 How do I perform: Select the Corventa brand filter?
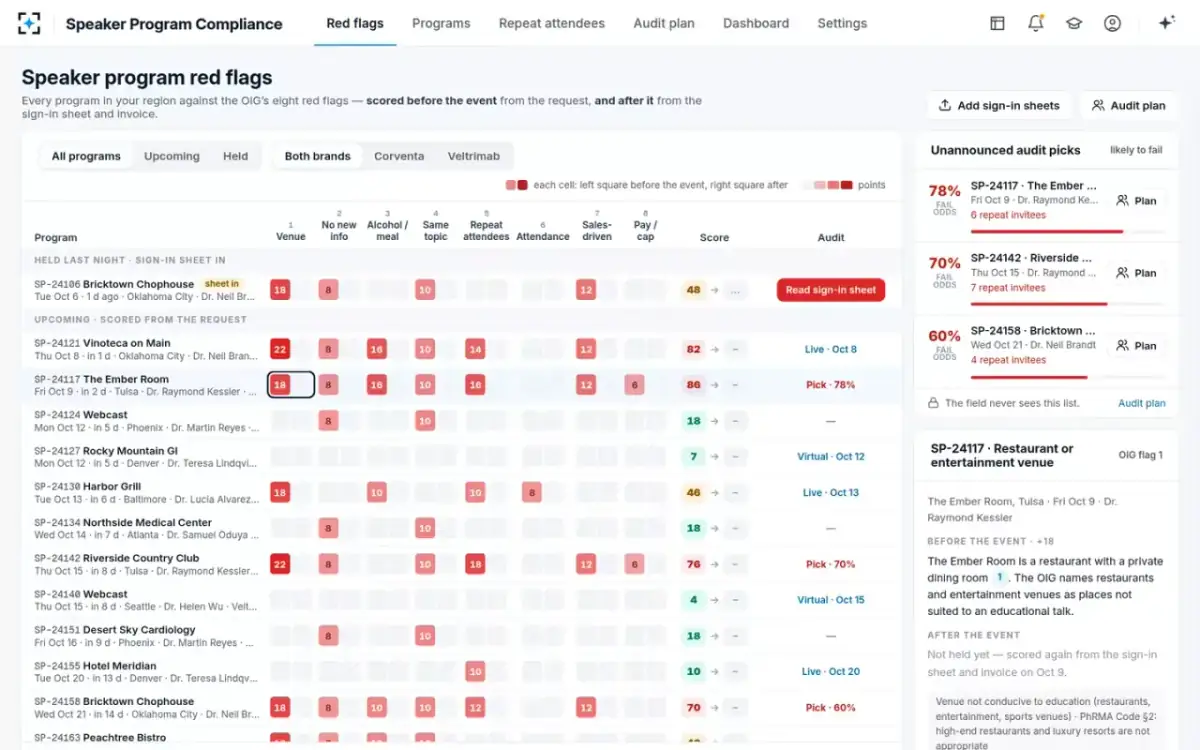(399, 156)
